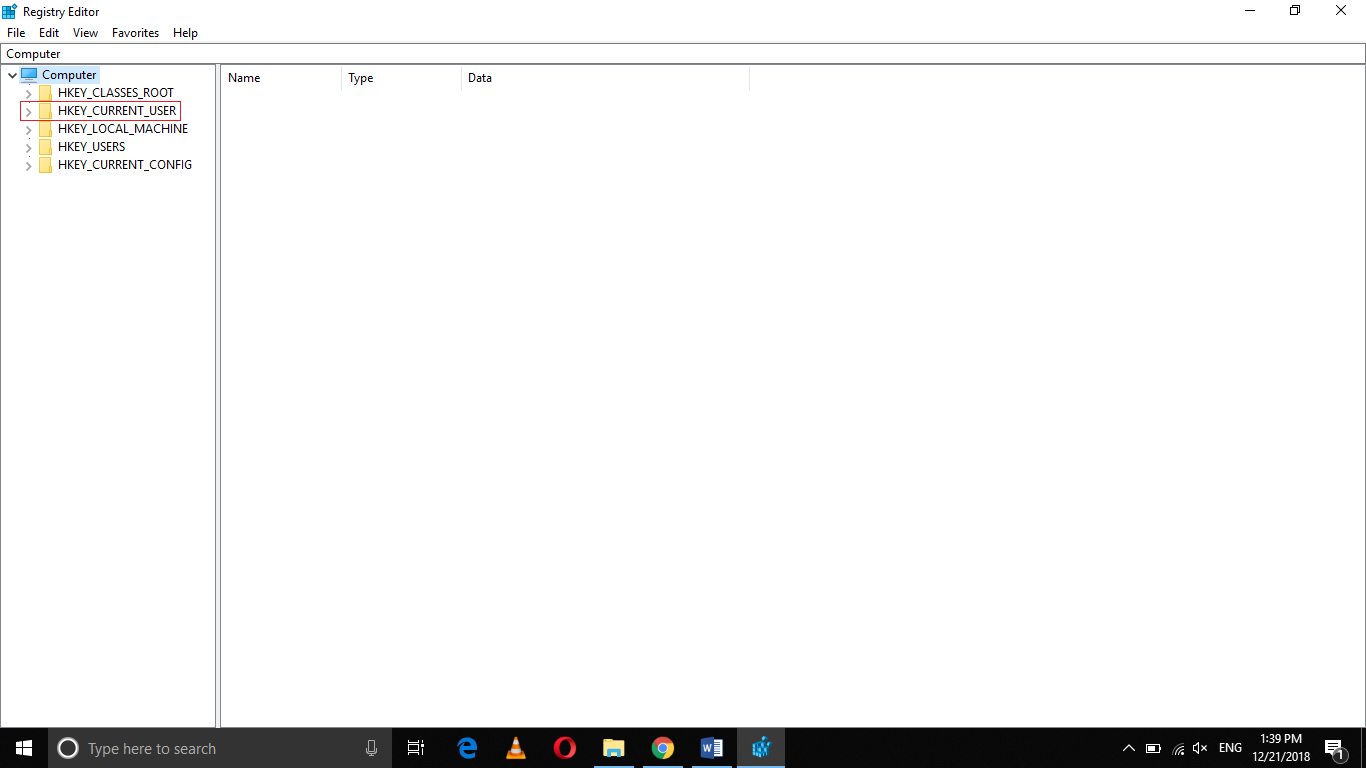1366x768 pixels.
Task: Launch Microsoft Edge from the taskbar
Action: (466, 747)
